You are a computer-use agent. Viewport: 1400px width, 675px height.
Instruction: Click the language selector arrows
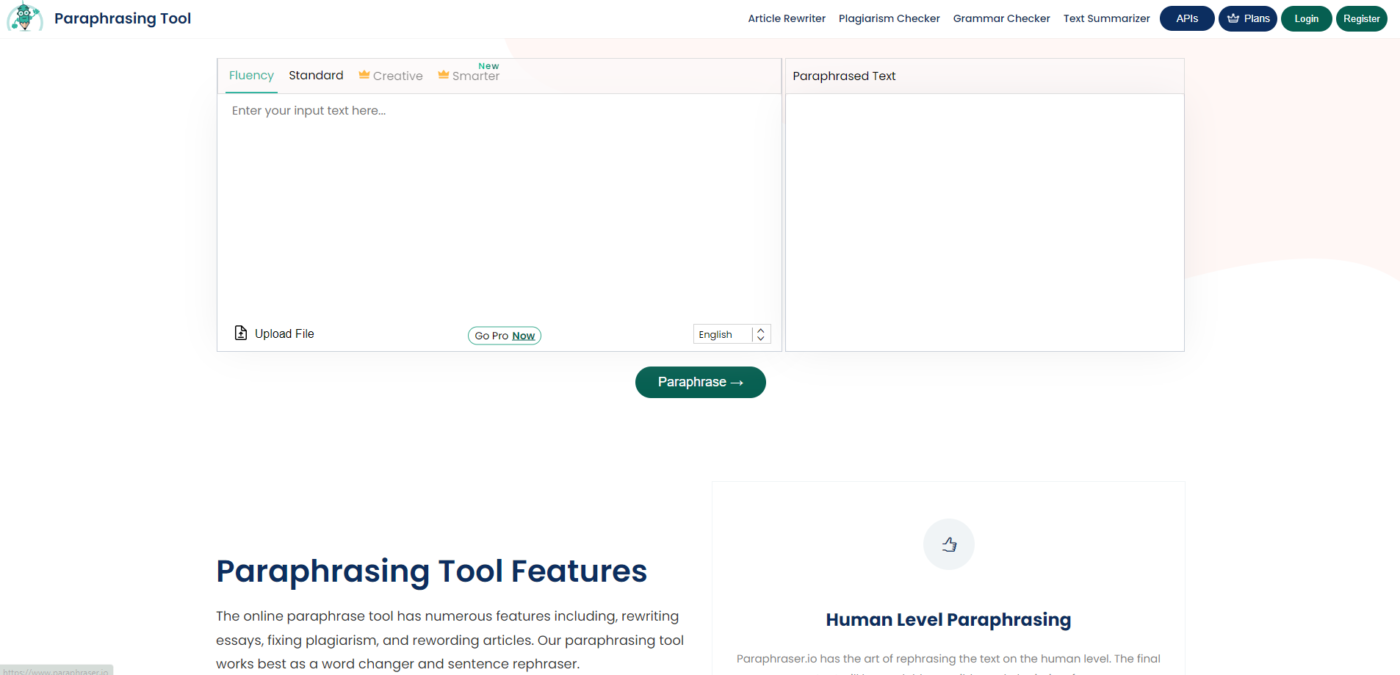click(761, 334)
